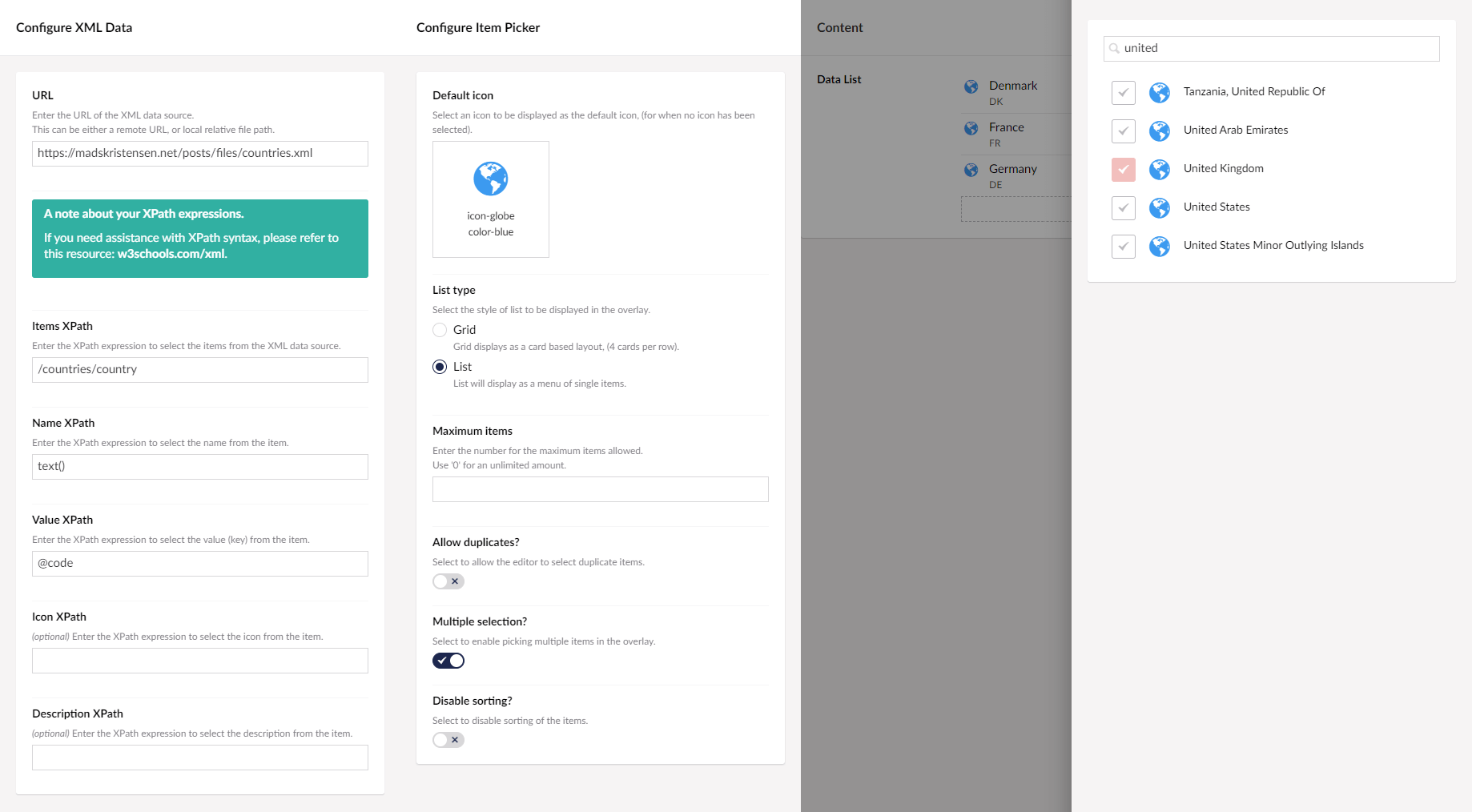This screenshot has width=1472, height=812.
Task: Check the United States checkbox
Action: [1124, 208]
